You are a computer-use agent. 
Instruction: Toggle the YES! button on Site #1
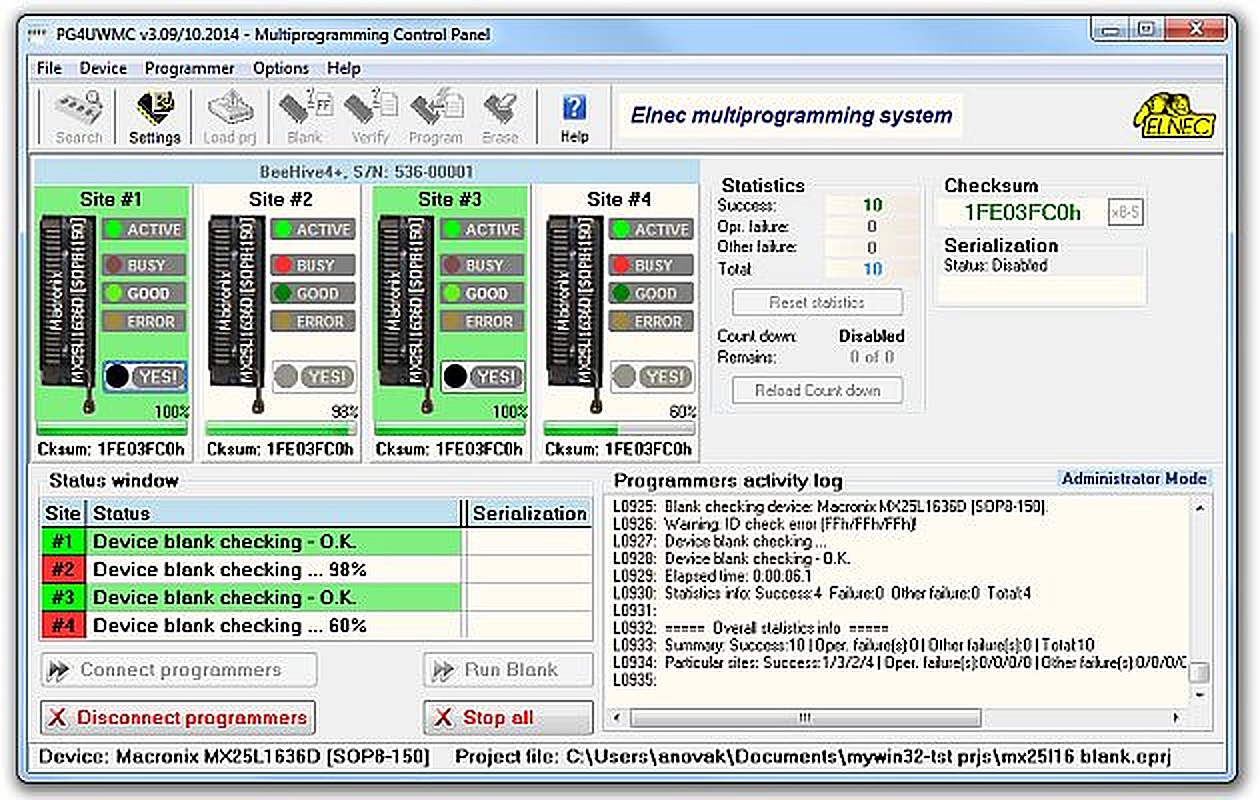[146, 376]
